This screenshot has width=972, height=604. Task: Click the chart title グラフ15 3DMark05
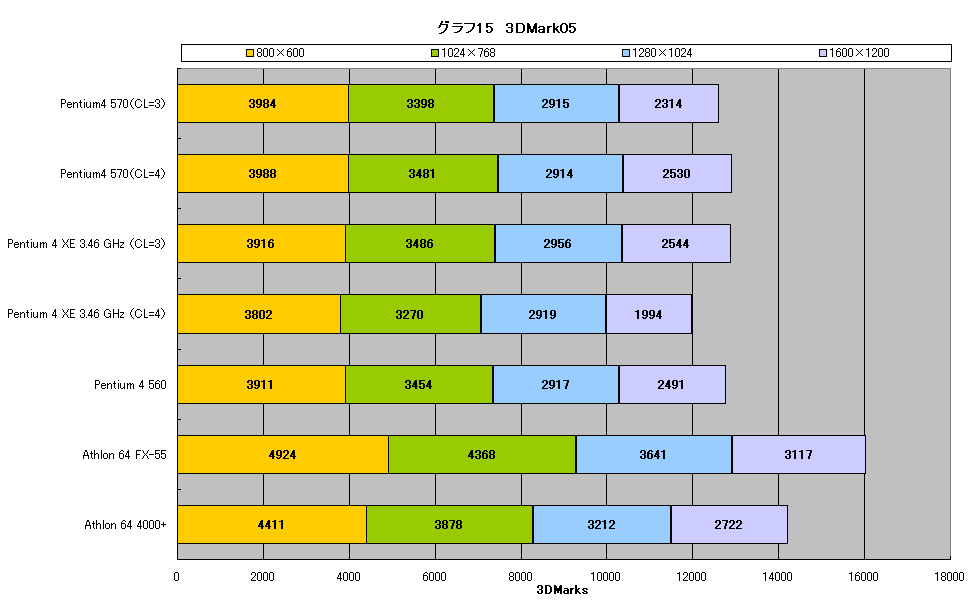tap(506, 28)
